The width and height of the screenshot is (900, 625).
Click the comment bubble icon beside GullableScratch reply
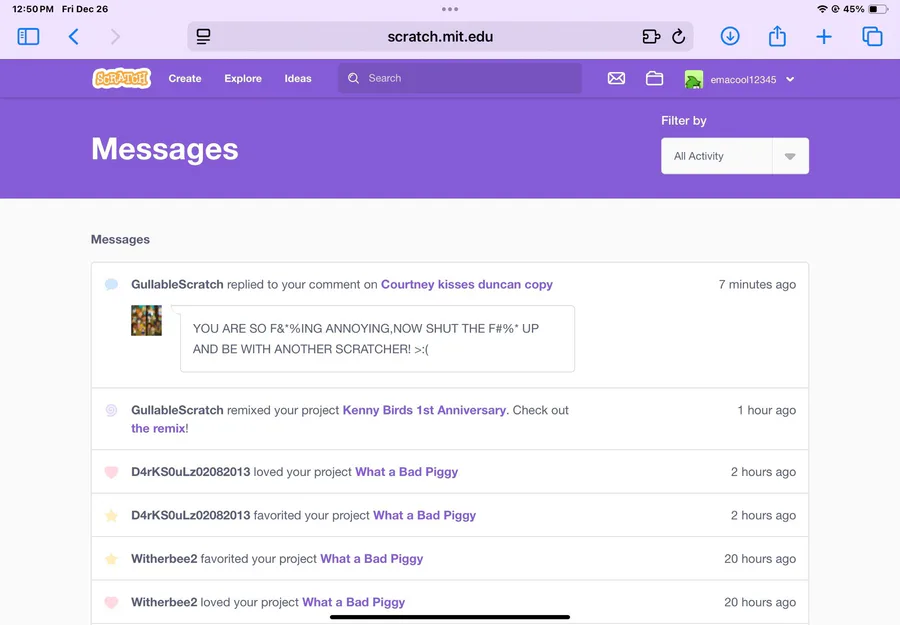click(111, 284)
